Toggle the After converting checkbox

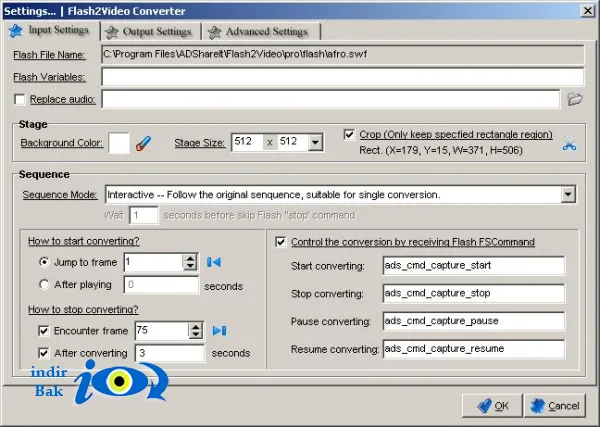point(44,353)
